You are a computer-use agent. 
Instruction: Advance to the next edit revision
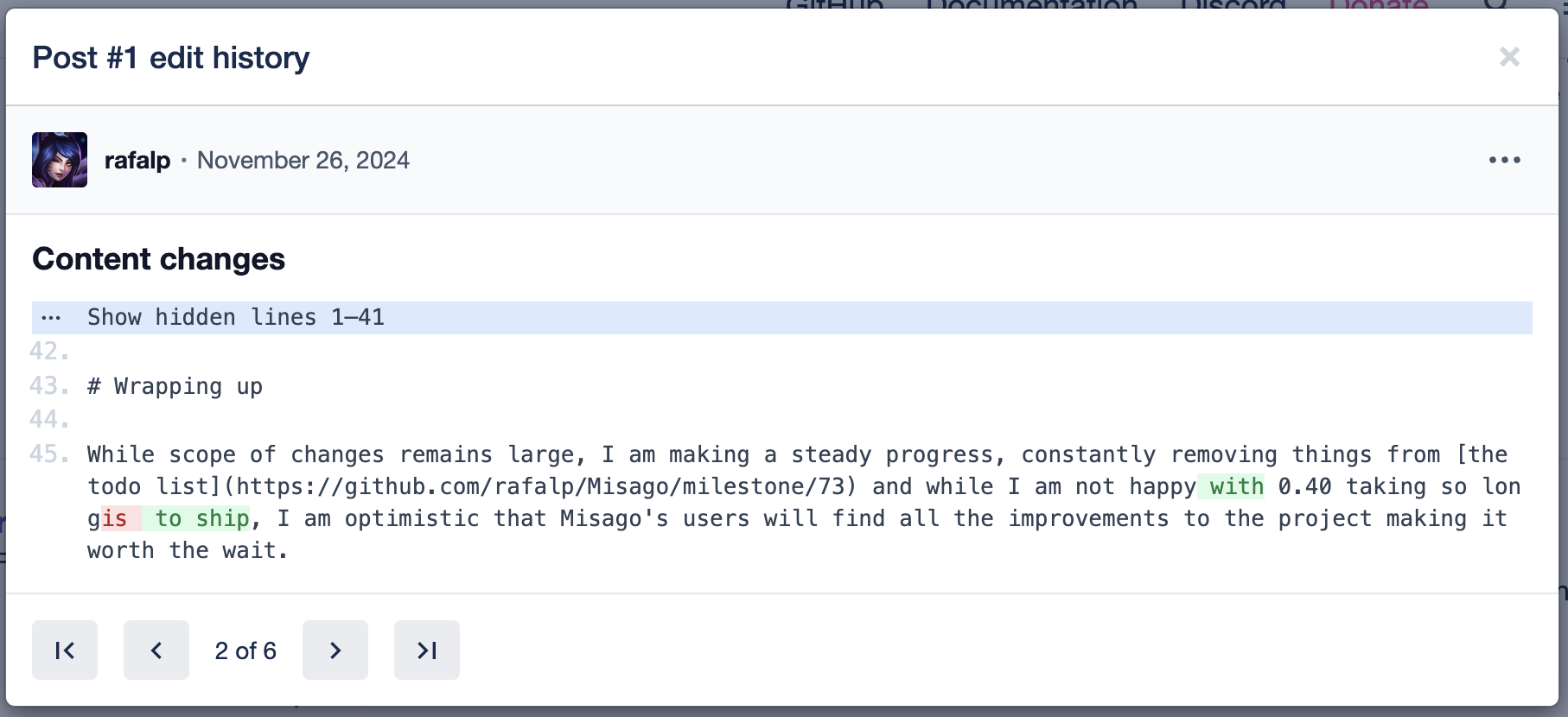(x=335, y=650)
